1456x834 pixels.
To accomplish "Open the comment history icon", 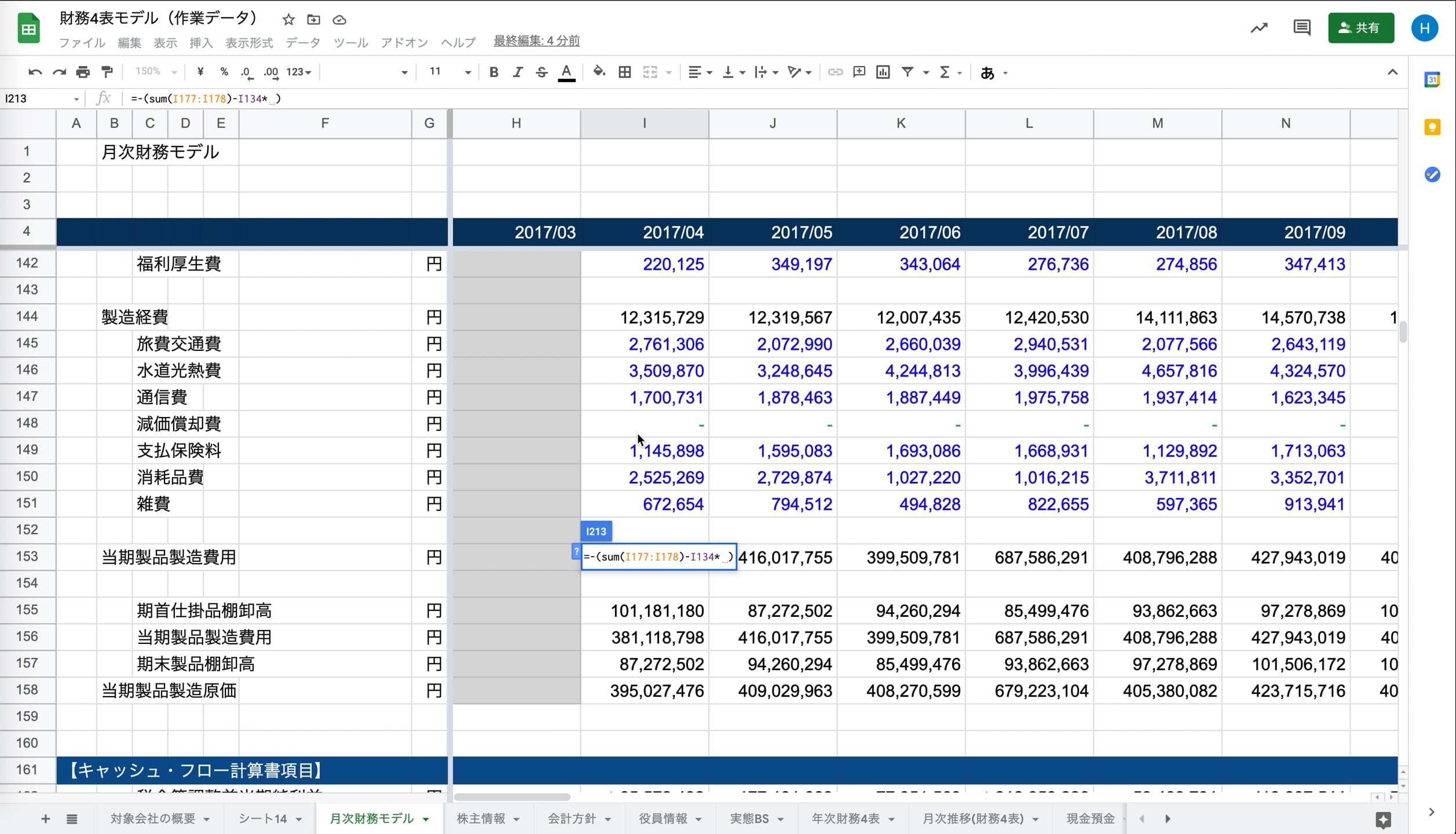I will (1301, 28).
